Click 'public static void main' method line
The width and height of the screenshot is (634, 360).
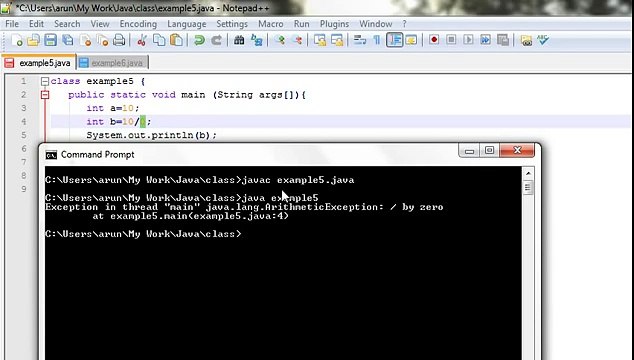[x=187, y=95]
